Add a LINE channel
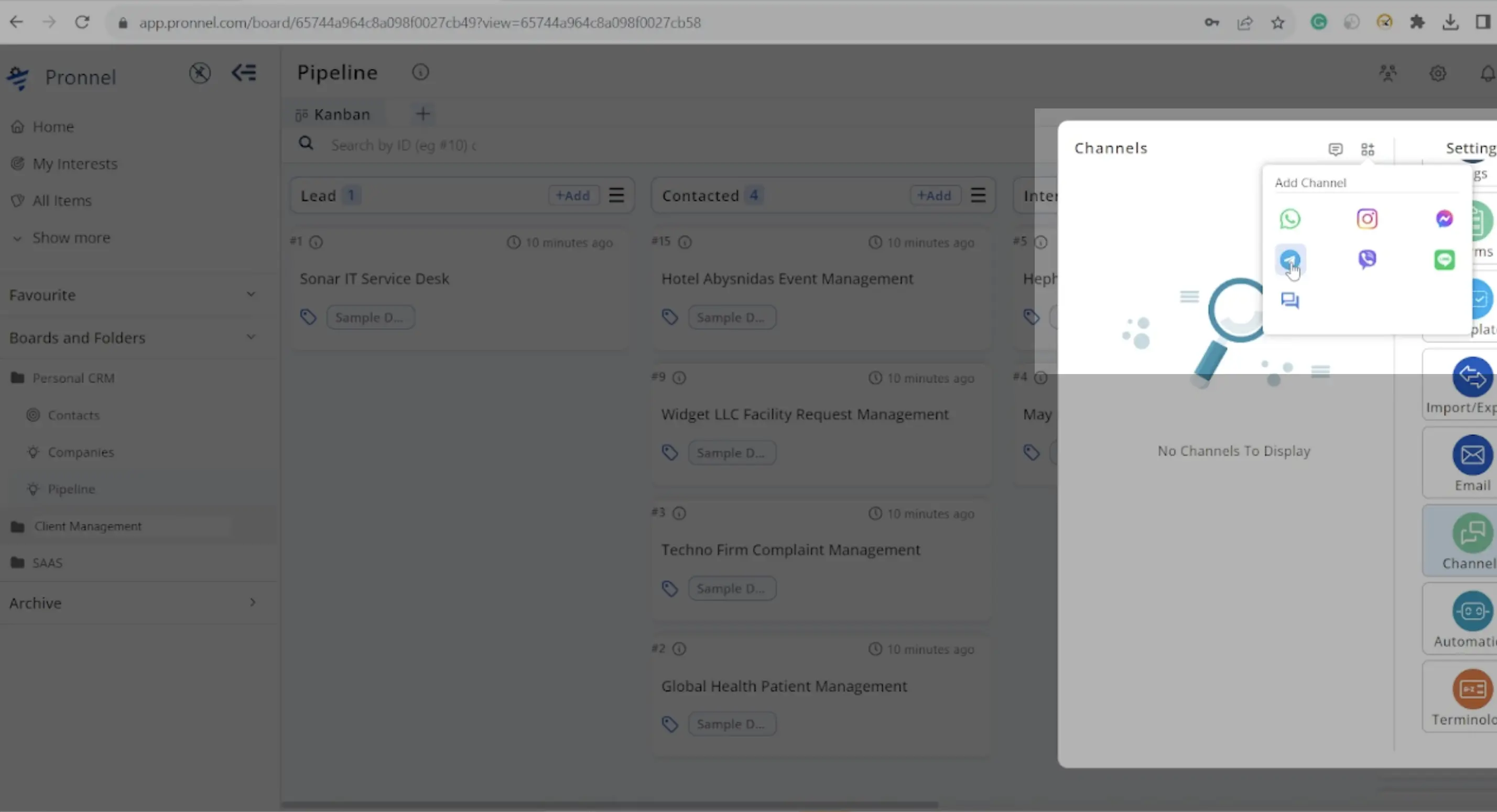 1444,260
